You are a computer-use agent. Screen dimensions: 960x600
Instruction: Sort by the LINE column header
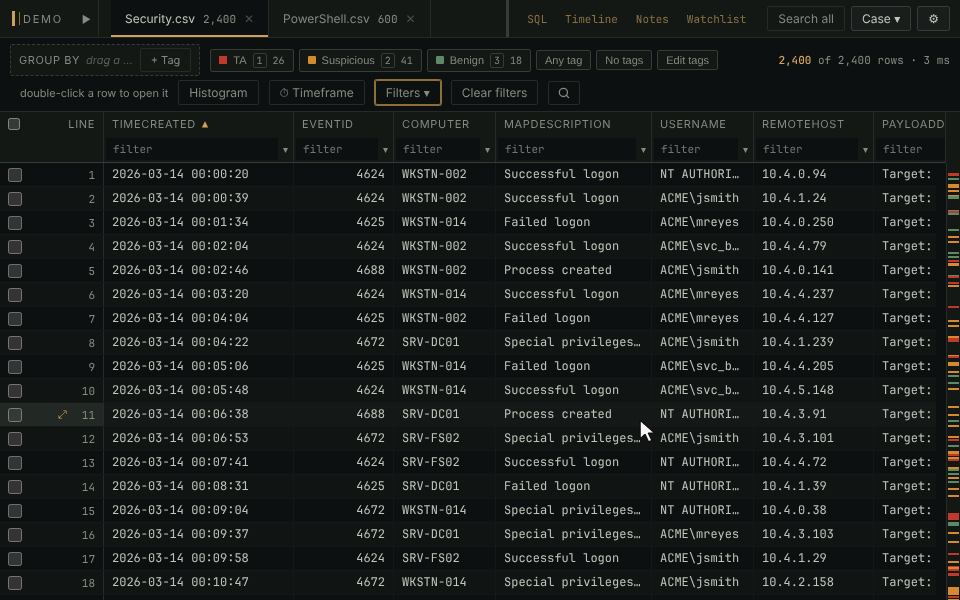pyautogui.click(x=81, y=124)
